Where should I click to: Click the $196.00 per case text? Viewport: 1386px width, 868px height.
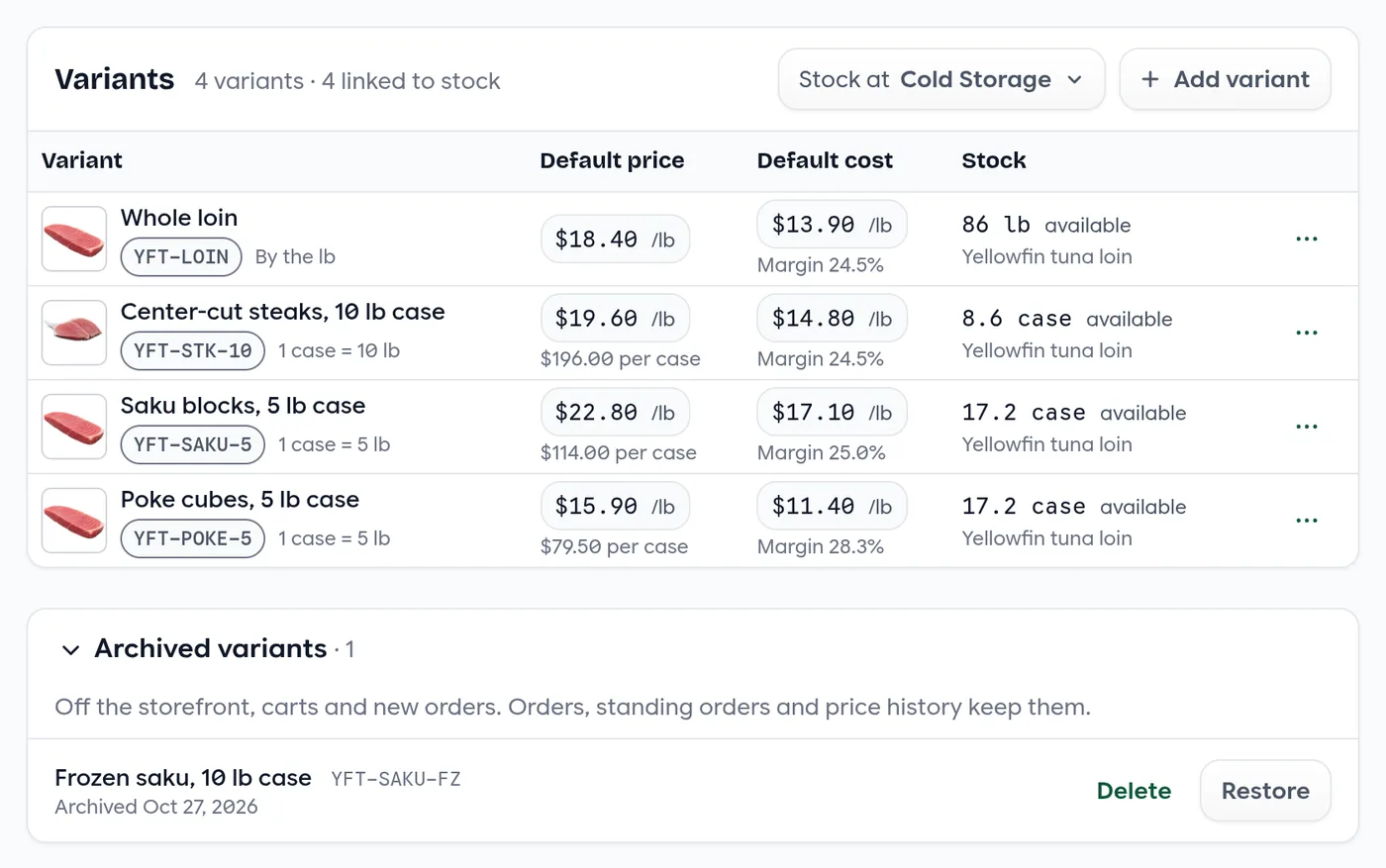(621, 359)
